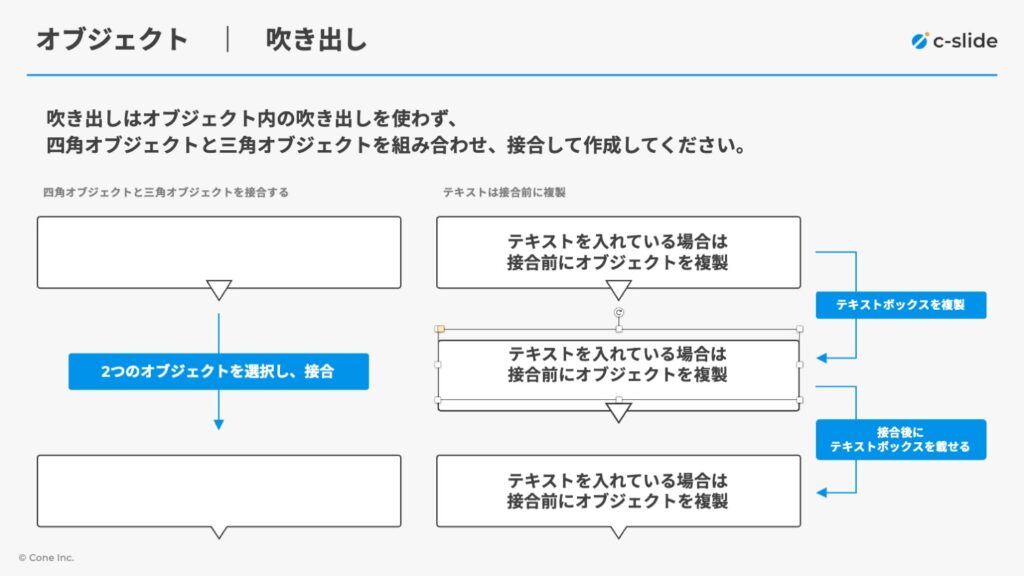Screen dimensions: 1024x576
Task: Click the オブジェクト slide title text
Action: pyautogui.click(x=112, y=40)
